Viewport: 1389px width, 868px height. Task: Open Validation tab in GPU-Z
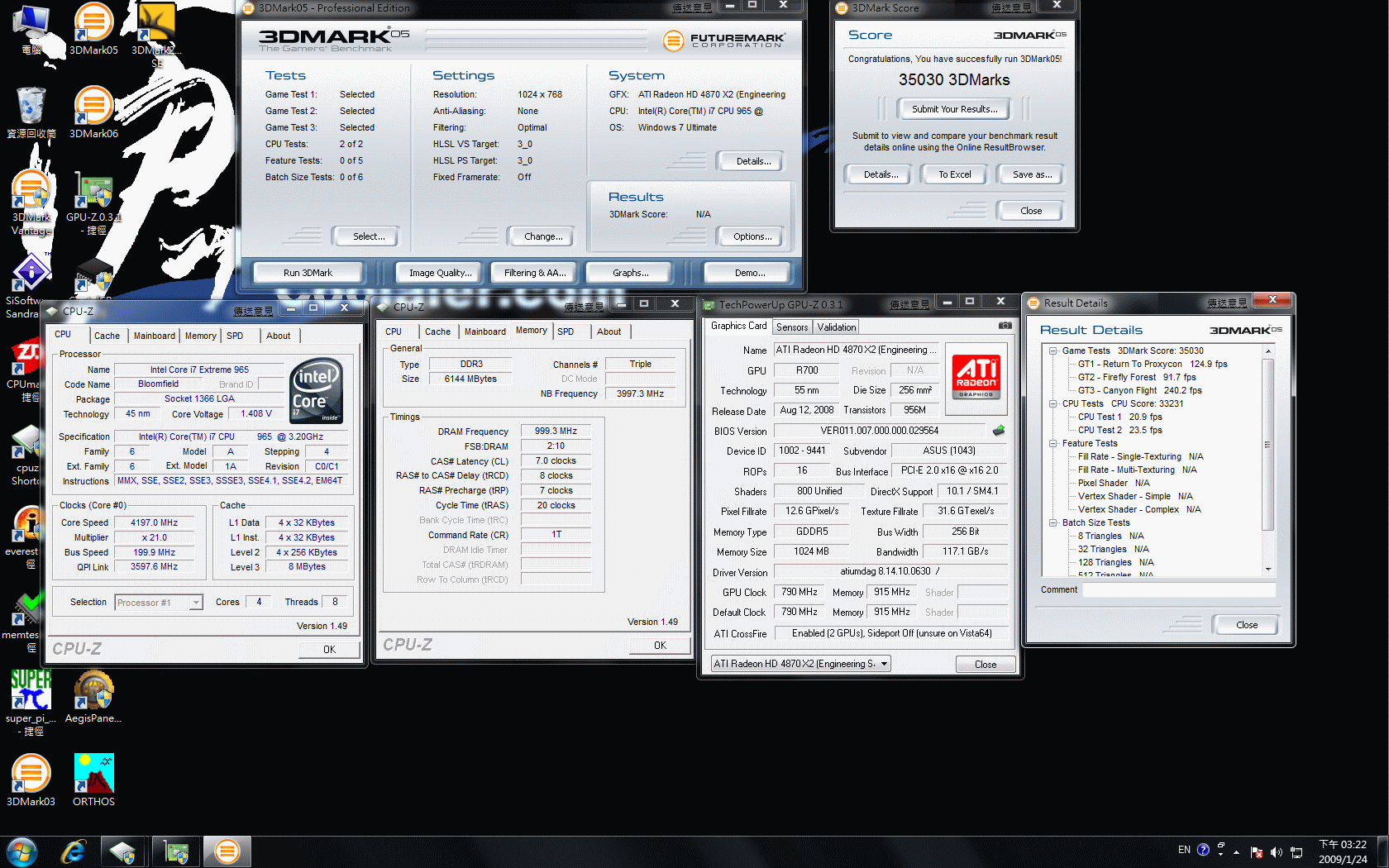tap(837, 327)
